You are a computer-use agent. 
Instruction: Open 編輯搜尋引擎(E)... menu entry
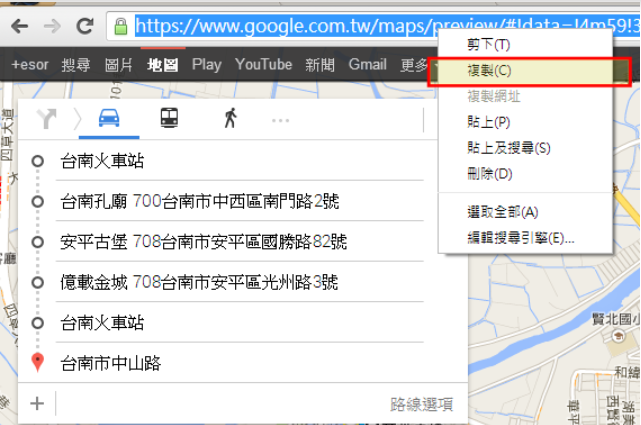520,238
